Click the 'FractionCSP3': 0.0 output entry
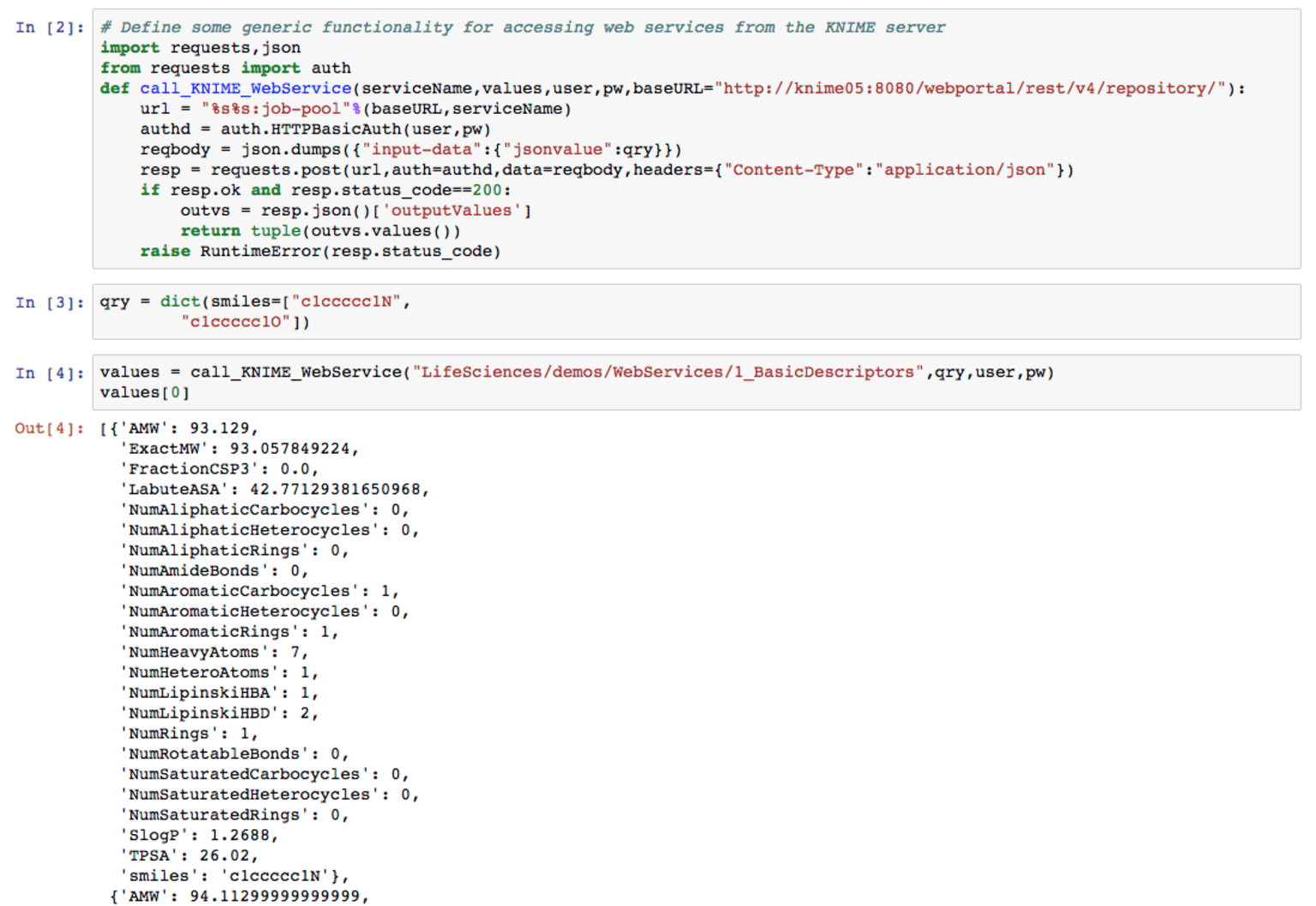 219,469
